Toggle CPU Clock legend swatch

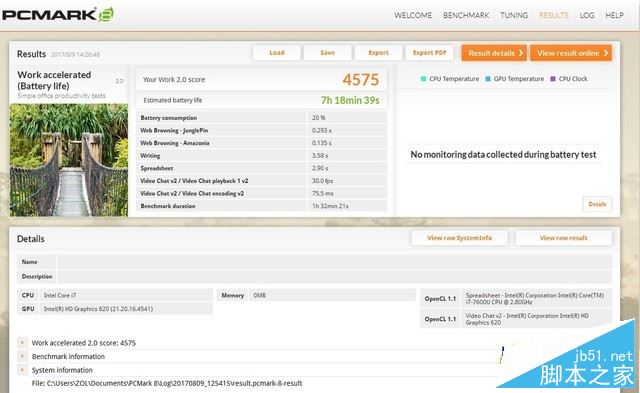click(x=553, y=79)
